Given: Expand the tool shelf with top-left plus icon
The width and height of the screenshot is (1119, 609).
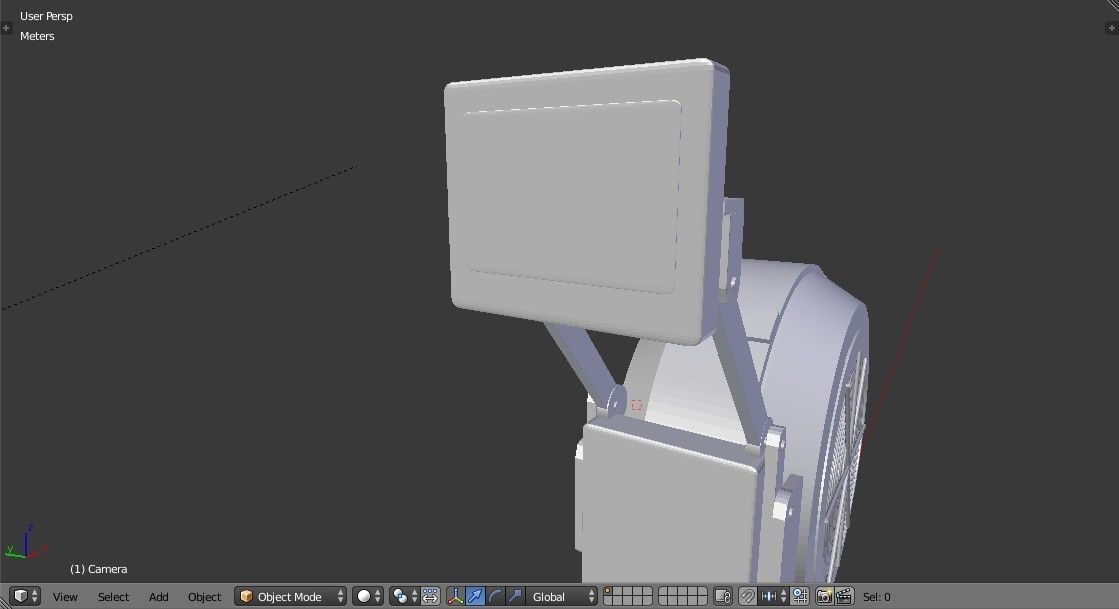Looking at the screenshot, I should click(x=6, y=28).
